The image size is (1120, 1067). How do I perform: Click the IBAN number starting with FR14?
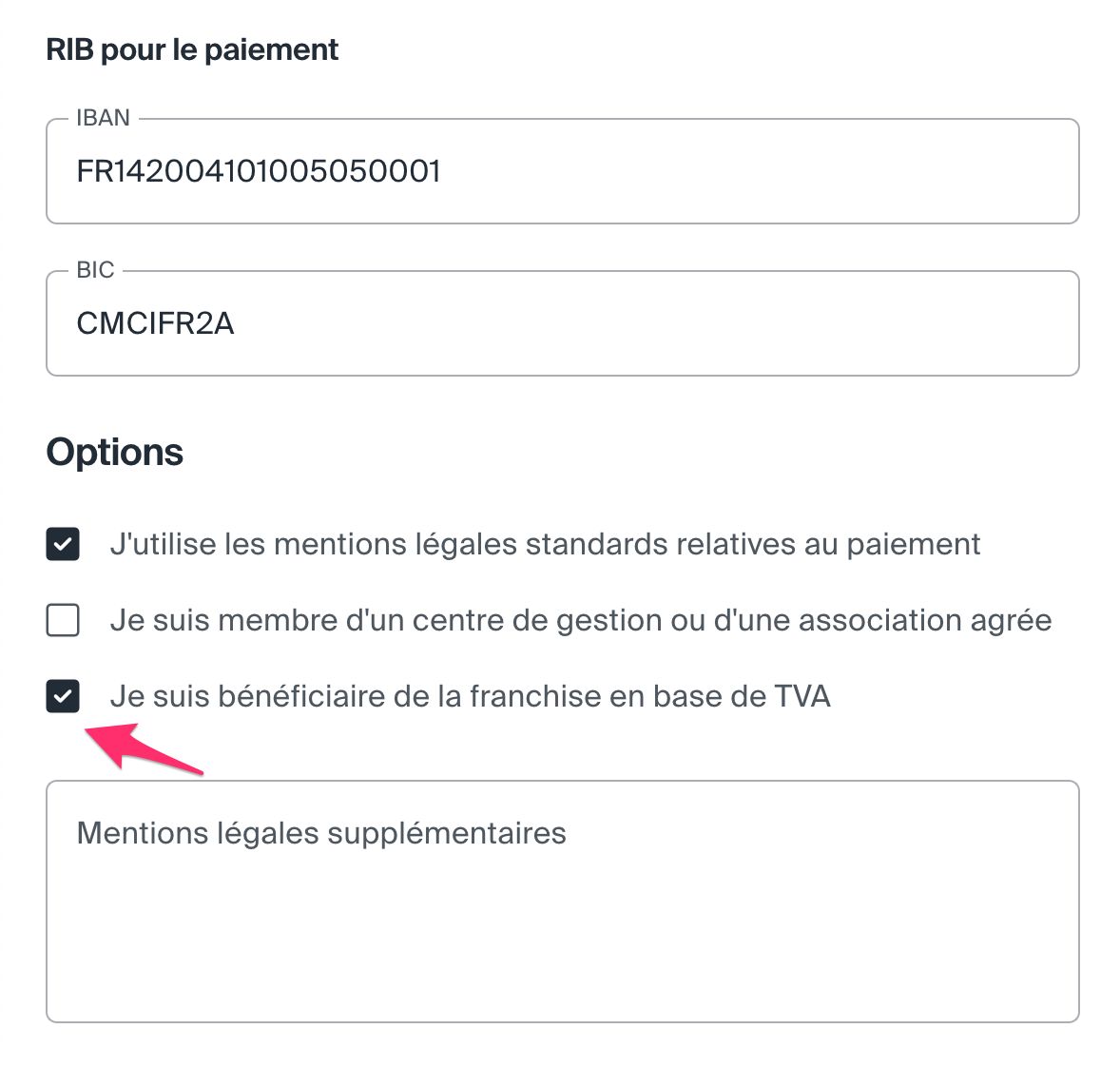coord(259,171)
